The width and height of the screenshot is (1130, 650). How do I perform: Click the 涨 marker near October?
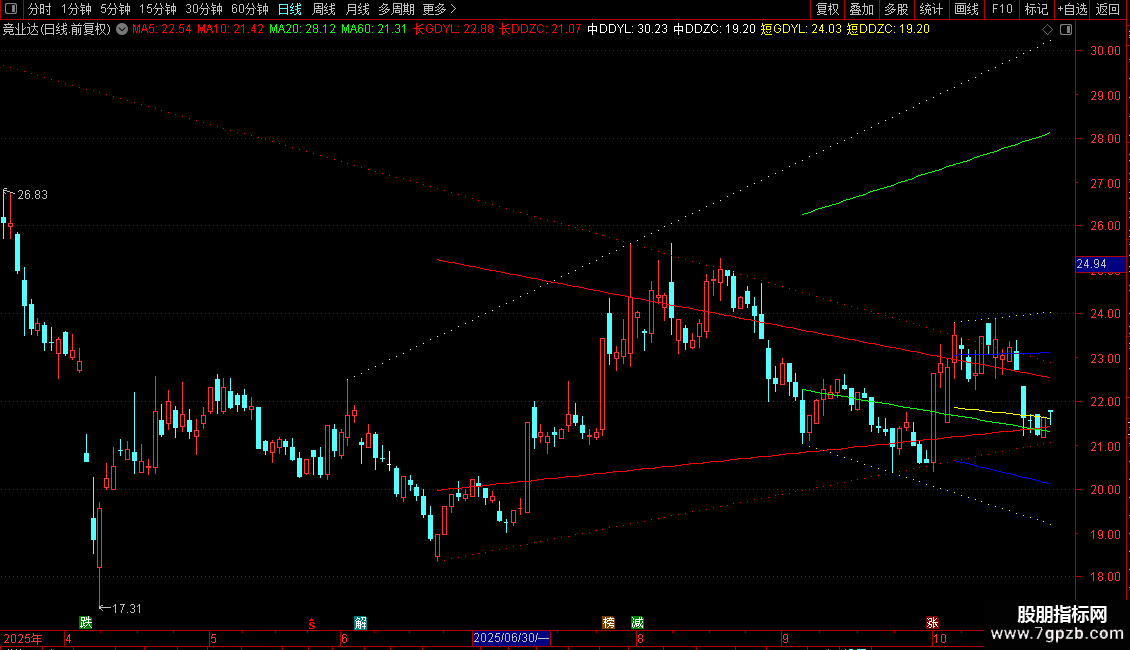tap(932, 623)
